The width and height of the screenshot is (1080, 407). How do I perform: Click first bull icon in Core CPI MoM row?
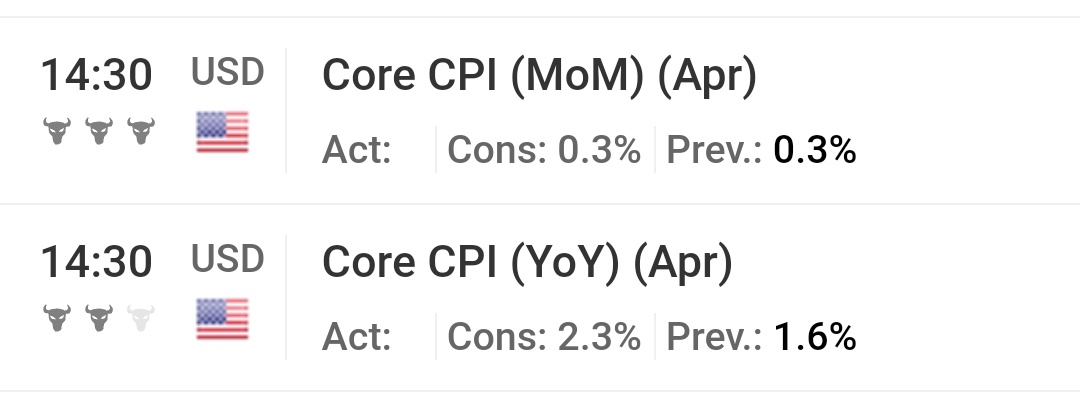click(56, 131)
